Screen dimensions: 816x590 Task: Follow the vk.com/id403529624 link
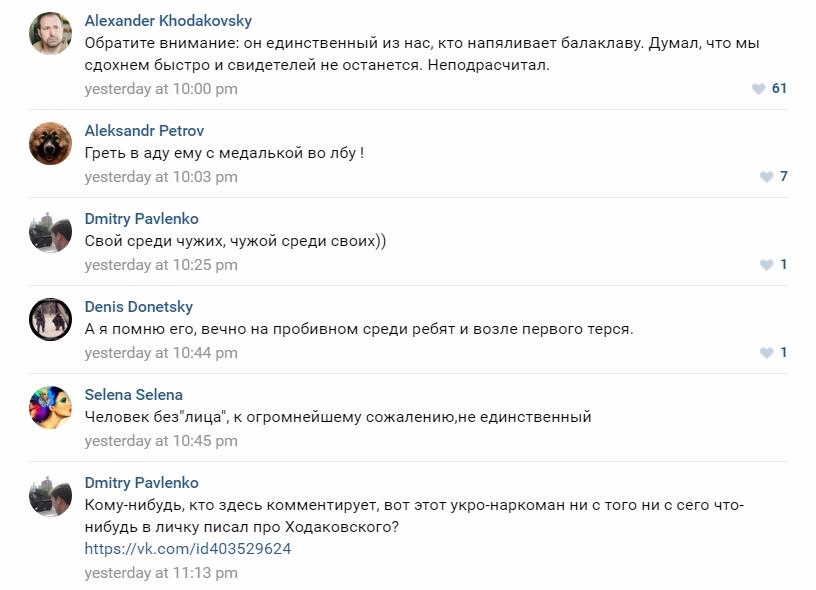pyautogui.click(x=188, y=549)
